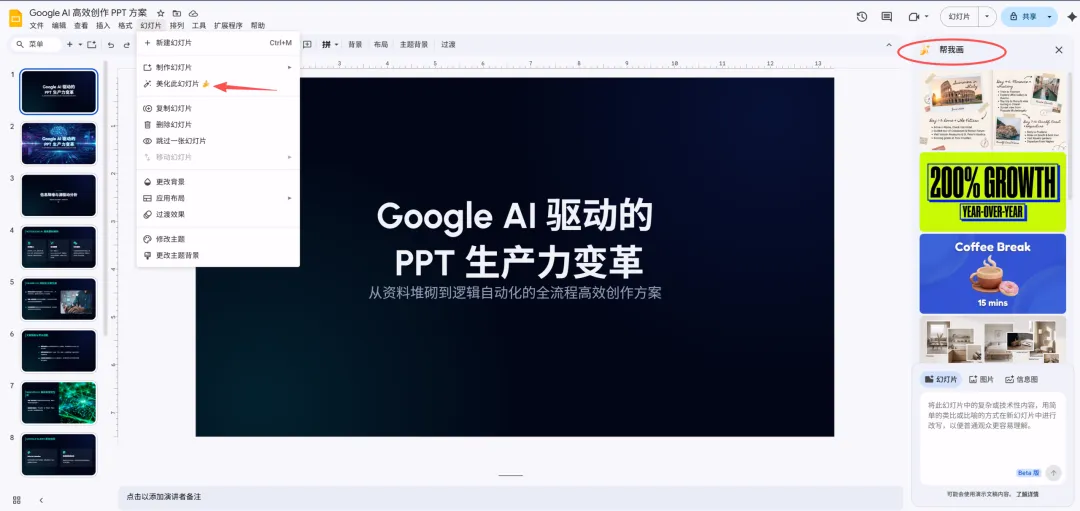Submit prompt with the up-arrow send button
This screenshot has height=511, width=1080.
(x=1052, y=472)
